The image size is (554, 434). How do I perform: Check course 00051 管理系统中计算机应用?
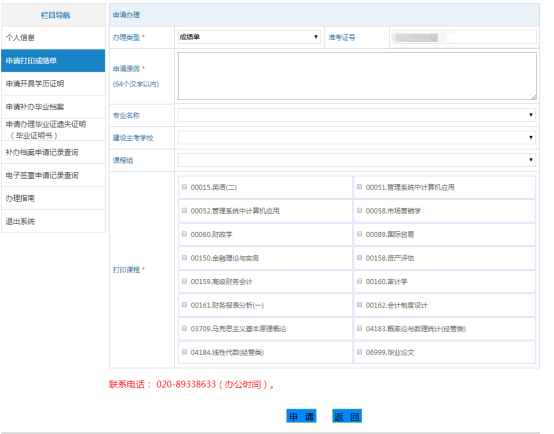359,187
